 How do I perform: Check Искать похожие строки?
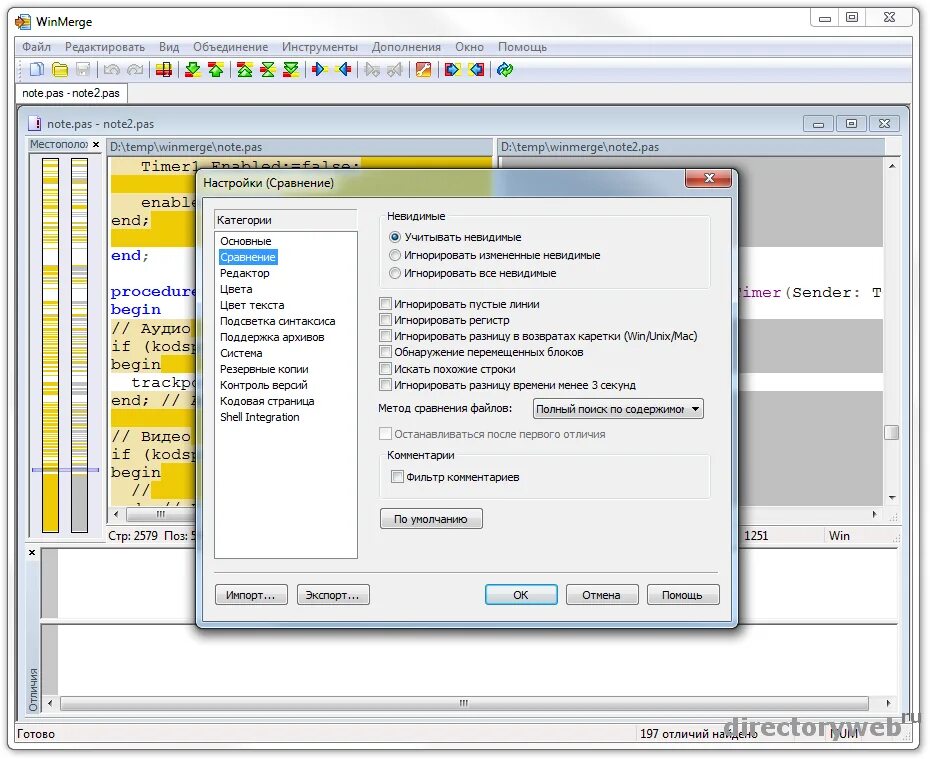385,368
